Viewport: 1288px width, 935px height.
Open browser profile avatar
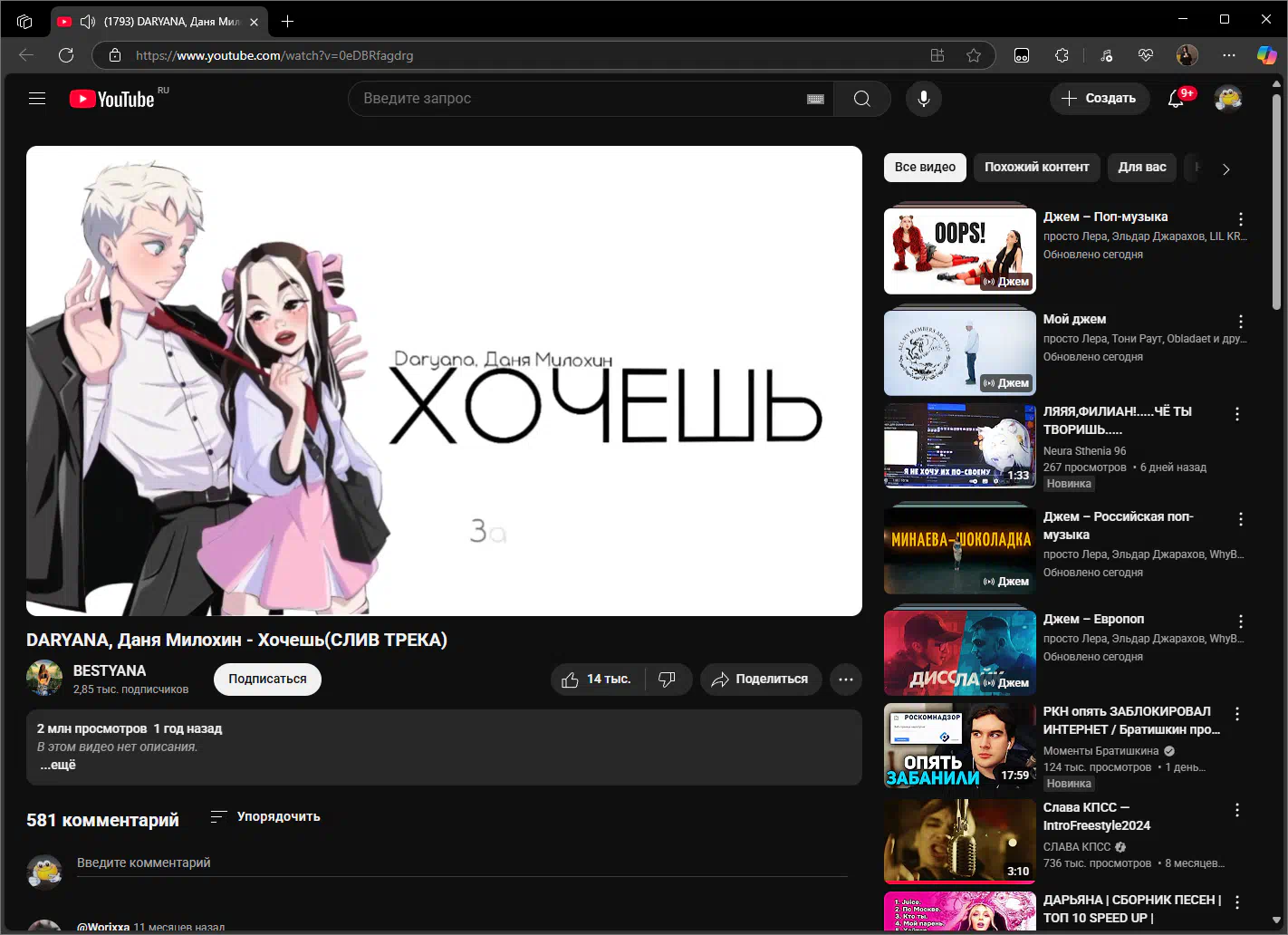point(1187,55)
